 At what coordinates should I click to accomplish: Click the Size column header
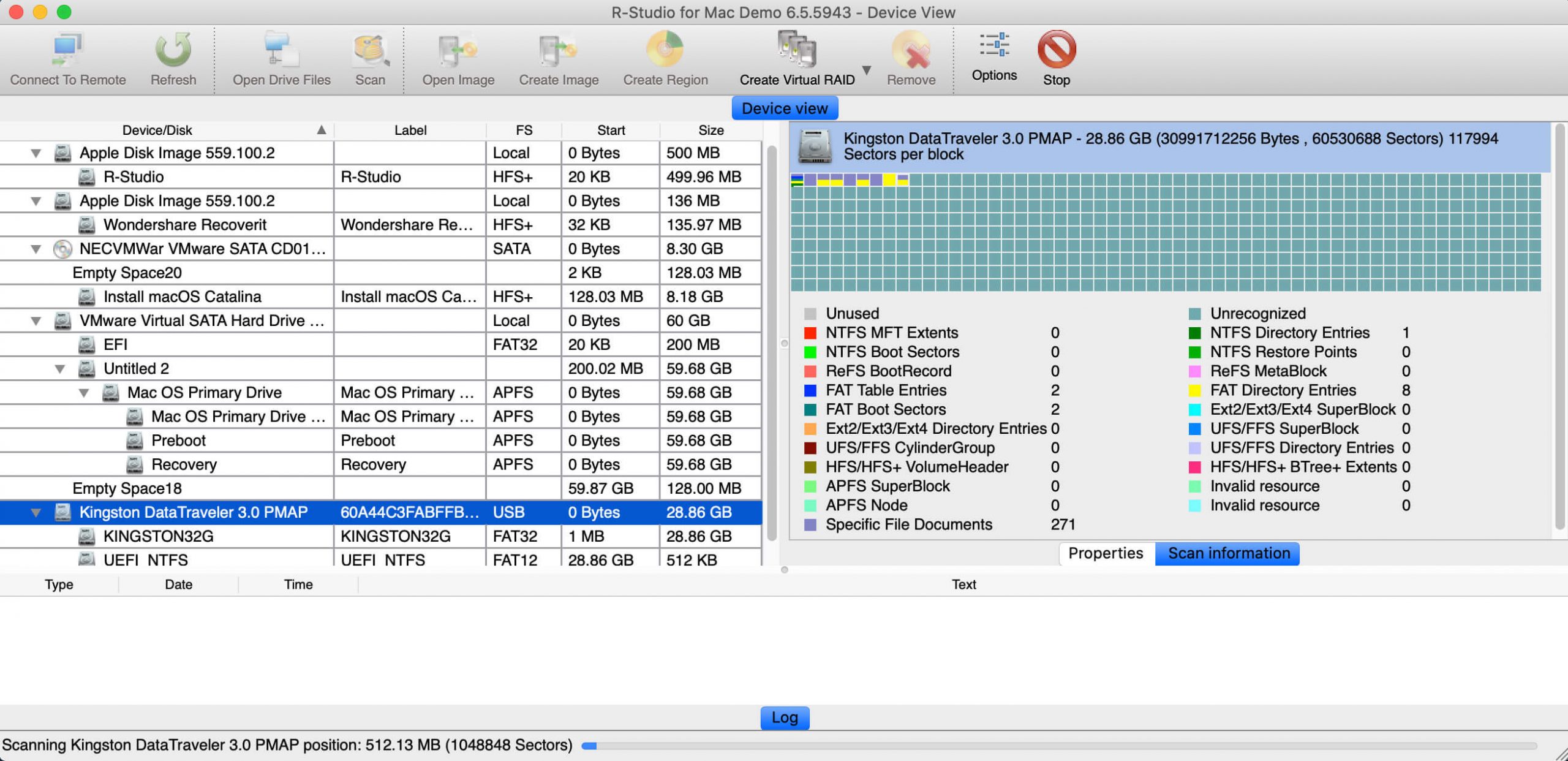tap(710, 130)
